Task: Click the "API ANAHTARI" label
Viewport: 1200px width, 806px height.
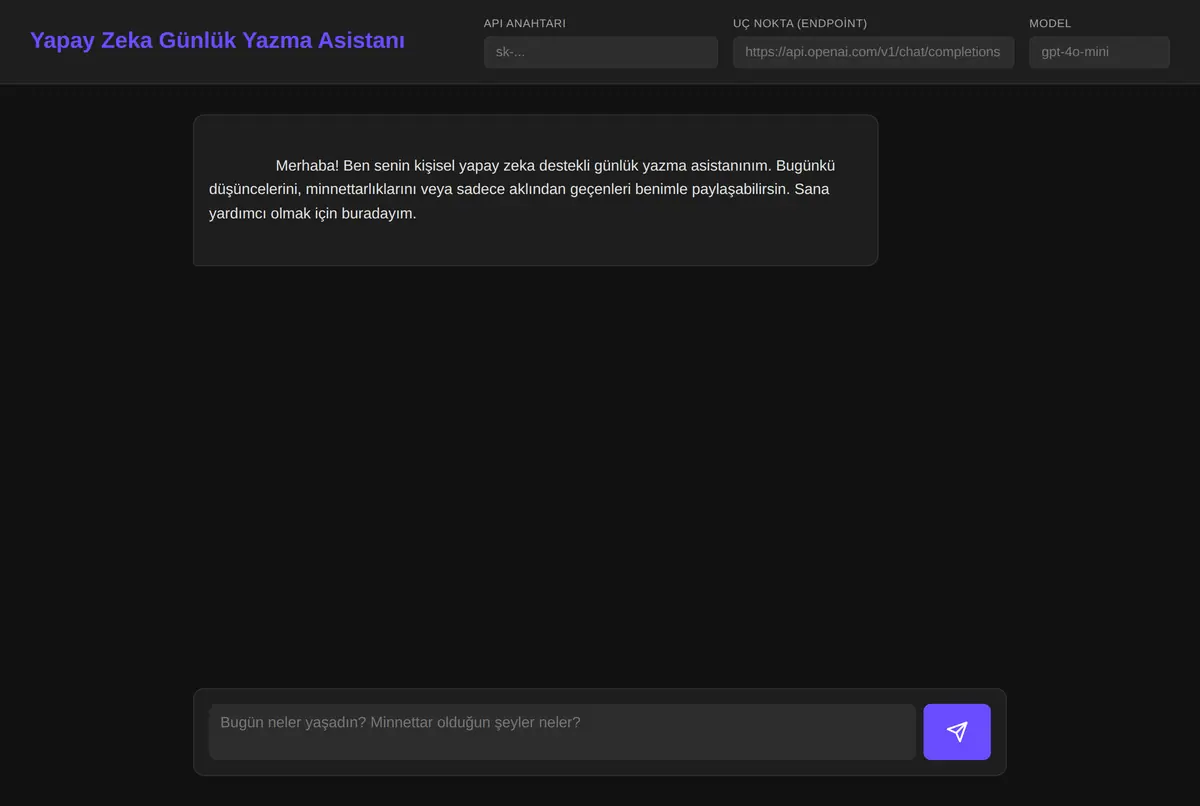Action: (525, 23)
